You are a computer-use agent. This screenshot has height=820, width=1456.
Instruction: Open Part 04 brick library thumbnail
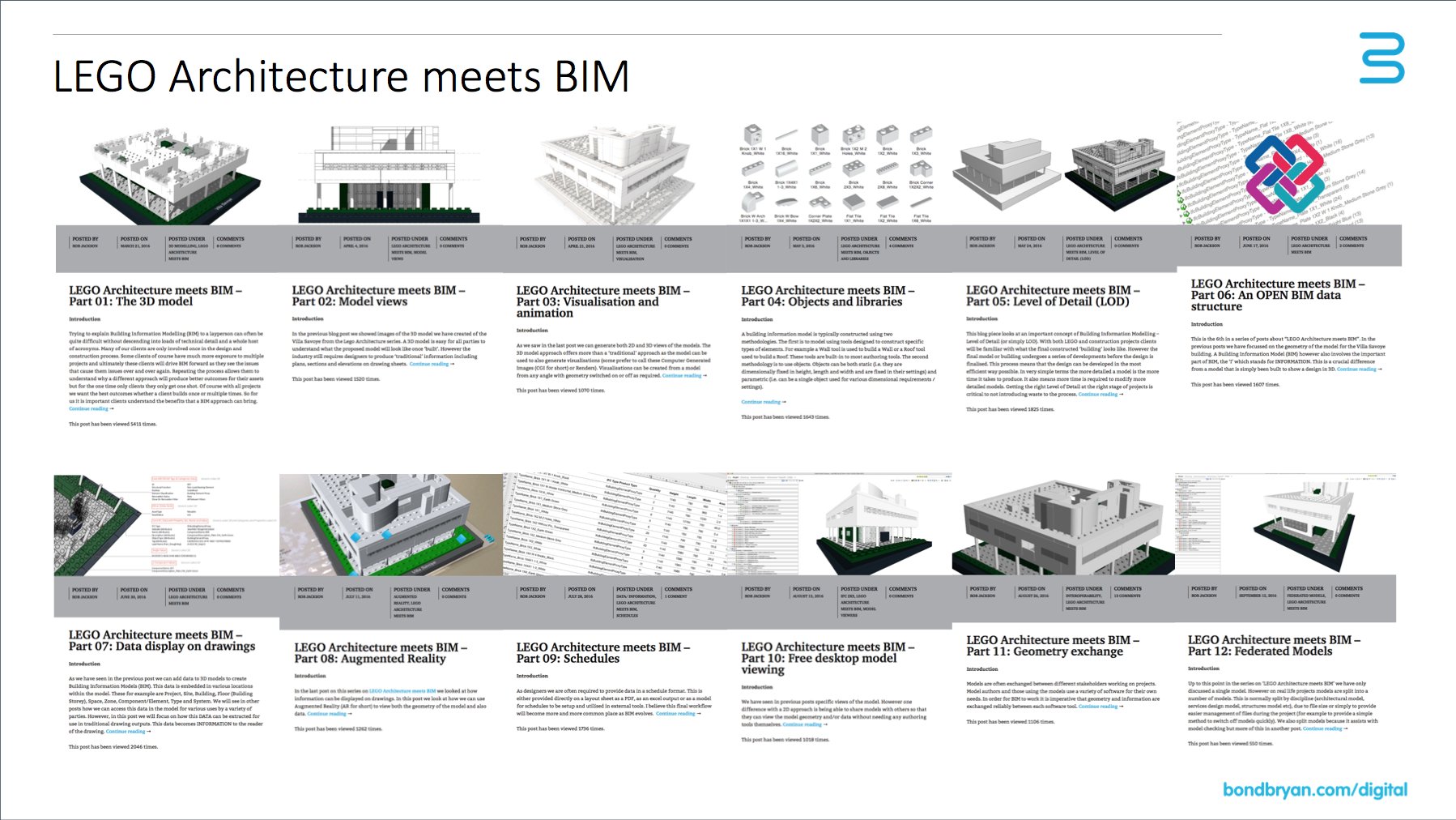839,173
